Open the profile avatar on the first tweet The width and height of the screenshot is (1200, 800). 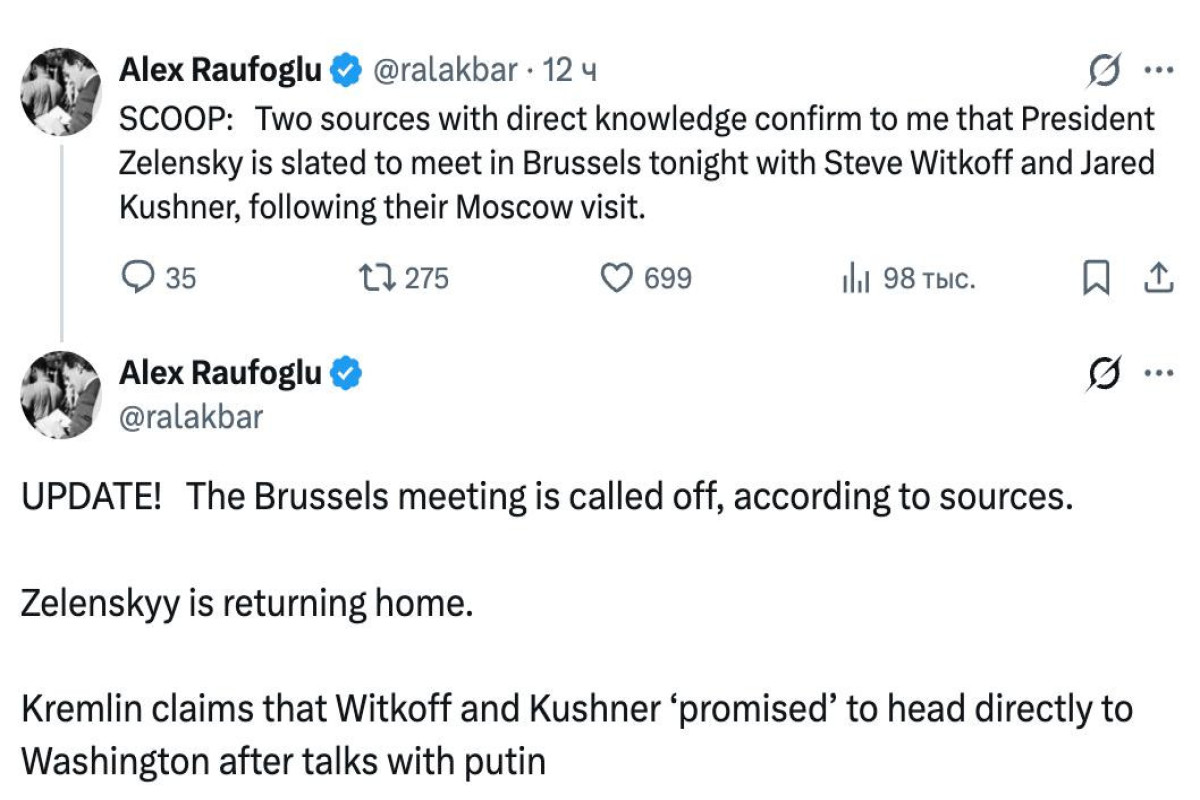[61, 92]
